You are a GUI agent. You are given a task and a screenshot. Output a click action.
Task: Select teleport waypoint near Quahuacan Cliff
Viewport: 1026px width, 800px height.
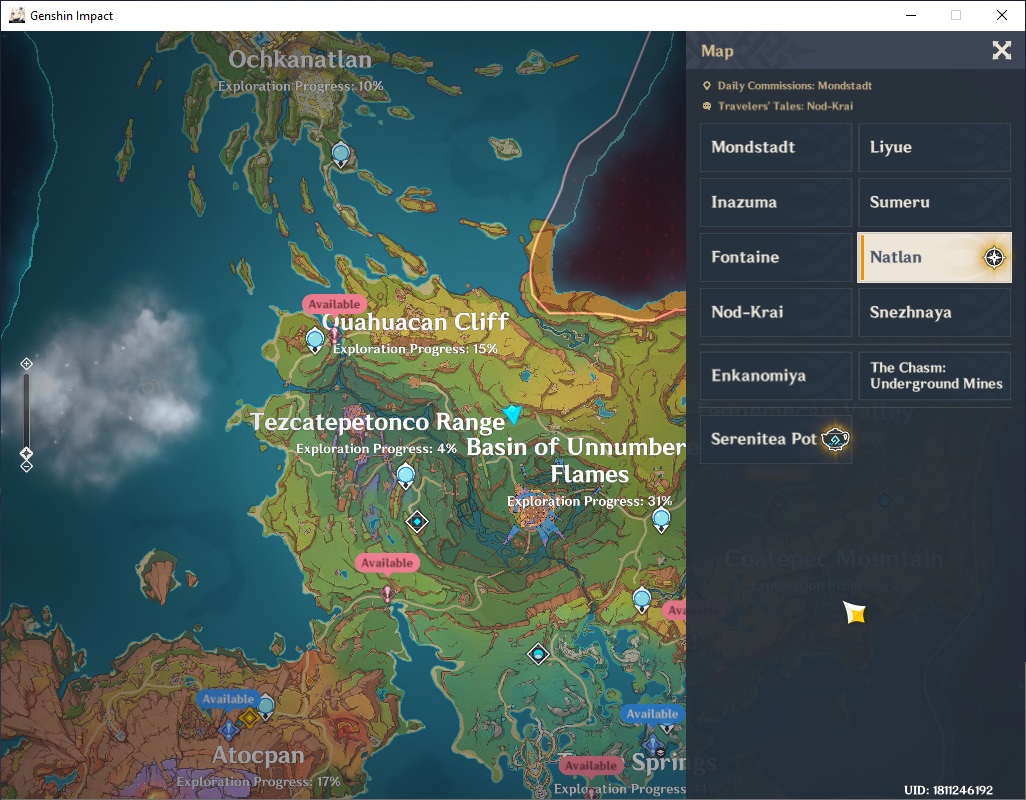pyautogui.click(x=315, y=341)
